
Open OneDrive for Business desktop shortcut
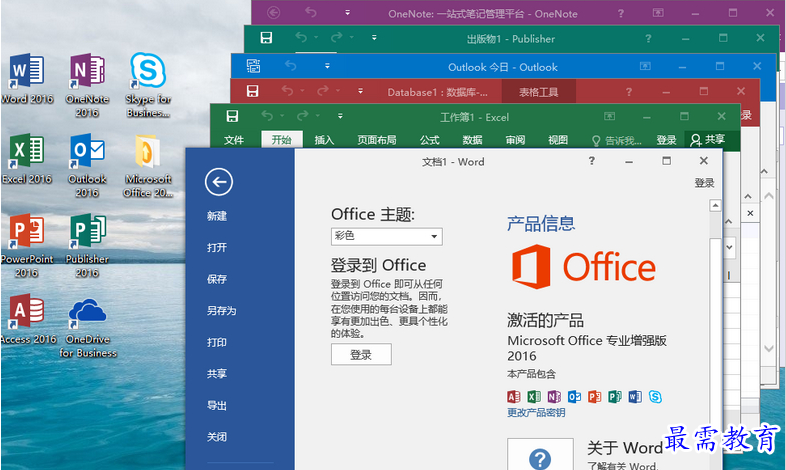(x=88, y=327)
